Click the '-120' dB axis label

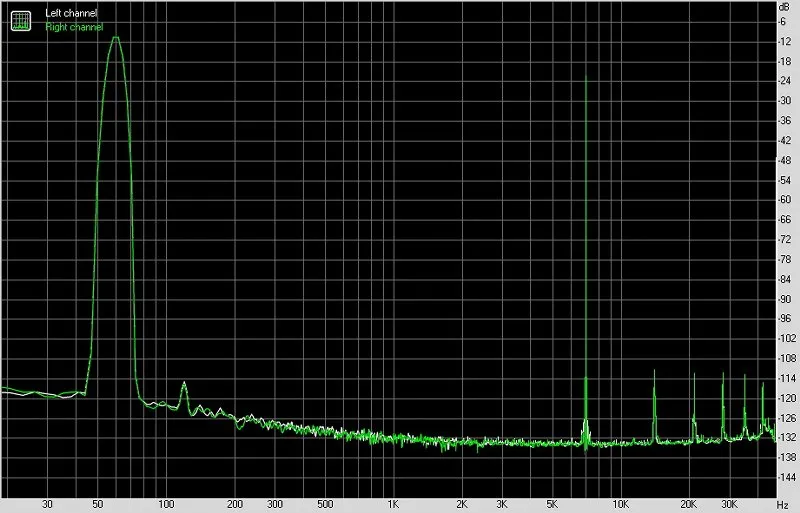point(787,398)
